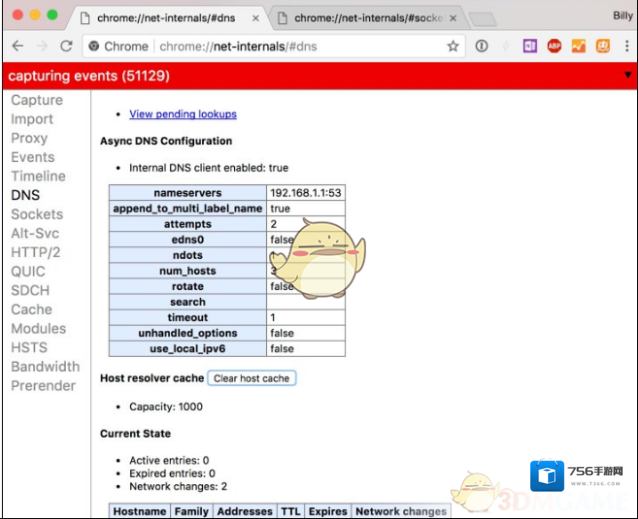Screen dimensions: 638x519
Task: Open the Proxy section in the sidebar
Action: [x=29, y=138]
